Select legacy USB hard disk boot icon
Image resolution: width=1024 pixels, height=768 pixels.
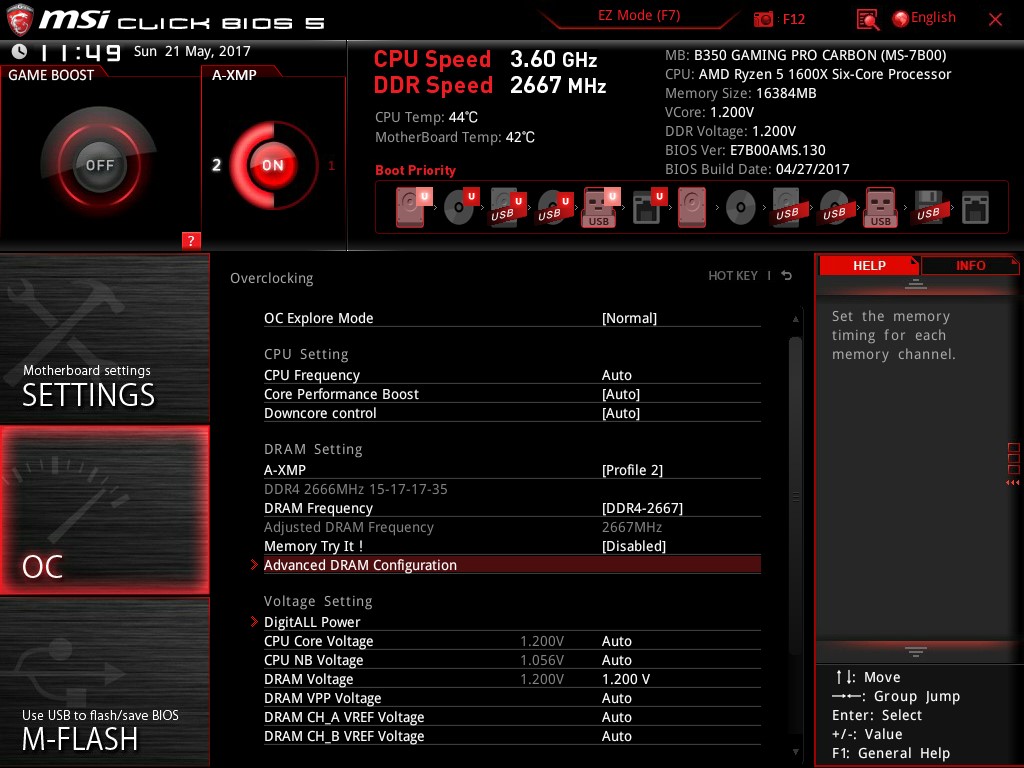787,207
